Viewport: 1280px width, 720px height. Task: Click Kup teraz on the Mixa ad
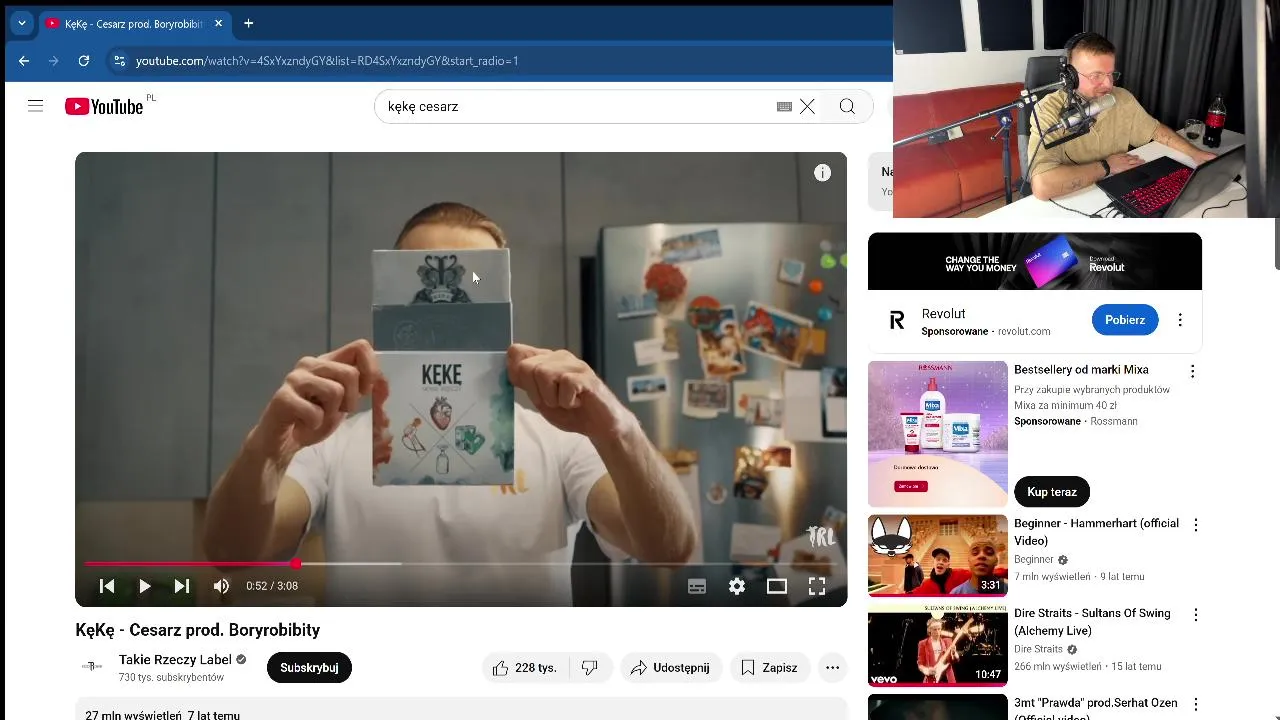pyautogui.click(x=1051, y=492)
